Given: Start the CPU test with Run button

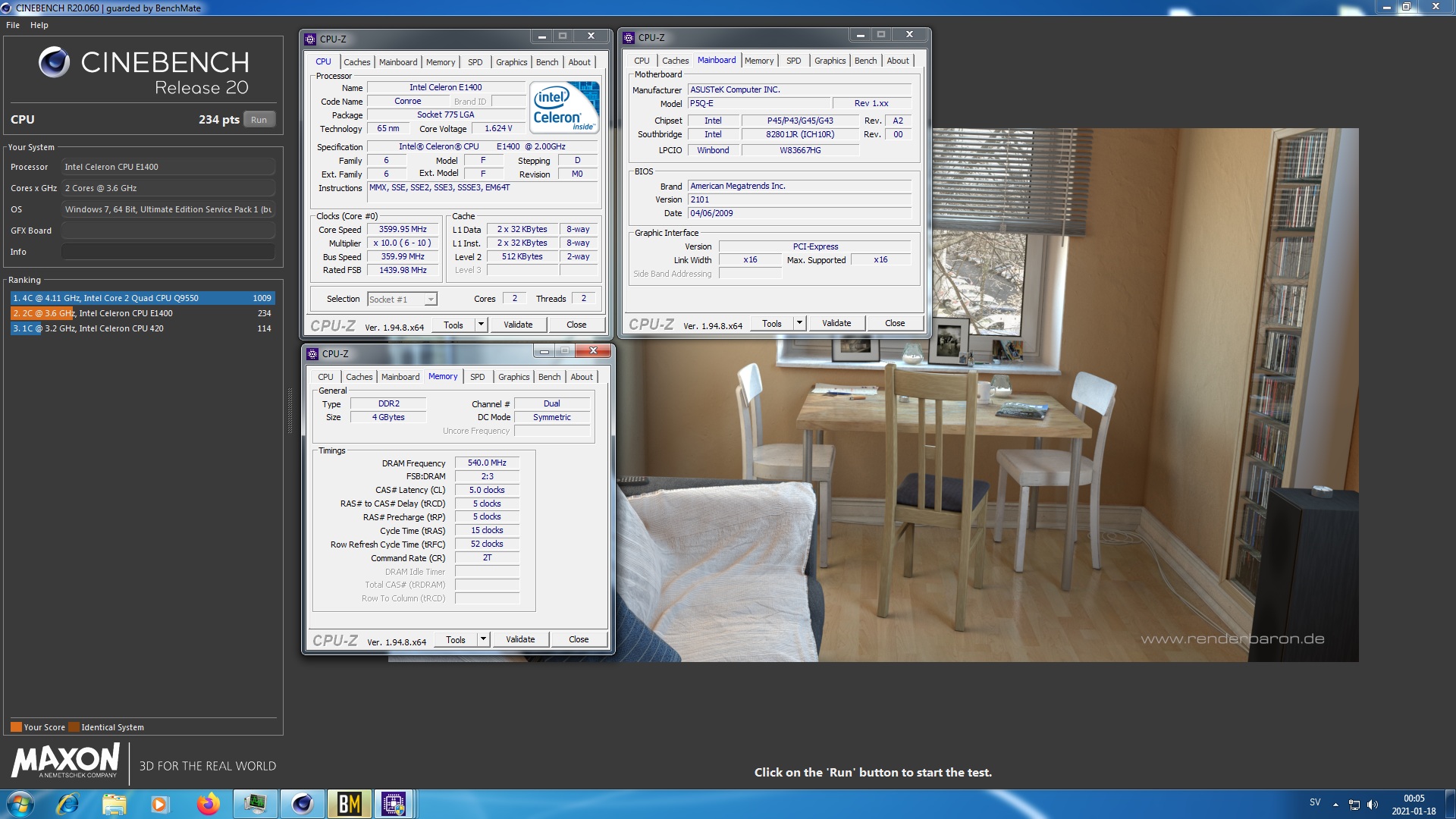Looking at the screenshot, I should [x=259, y=119].
